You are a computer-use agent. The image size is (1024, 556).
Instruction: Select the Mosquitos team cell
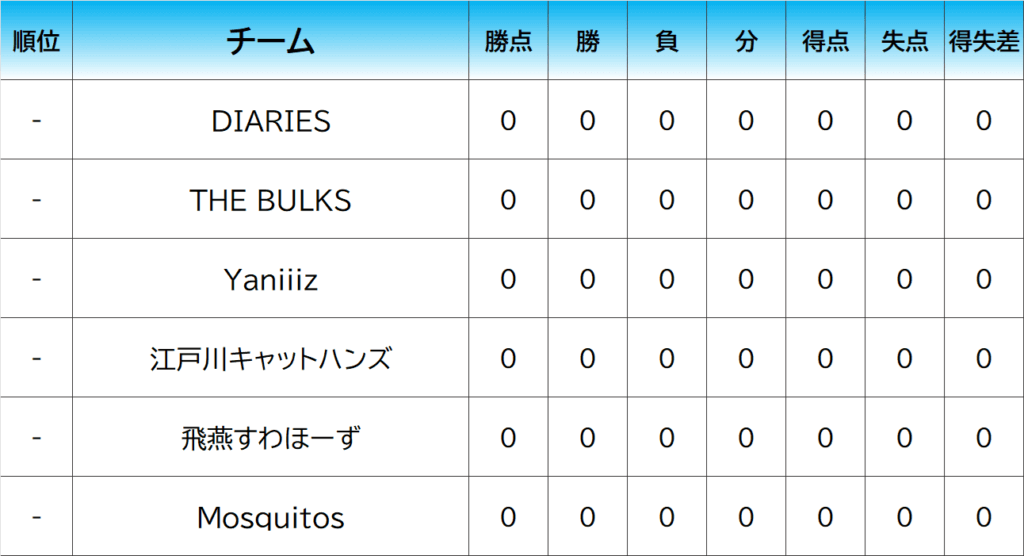pos(270,518)
